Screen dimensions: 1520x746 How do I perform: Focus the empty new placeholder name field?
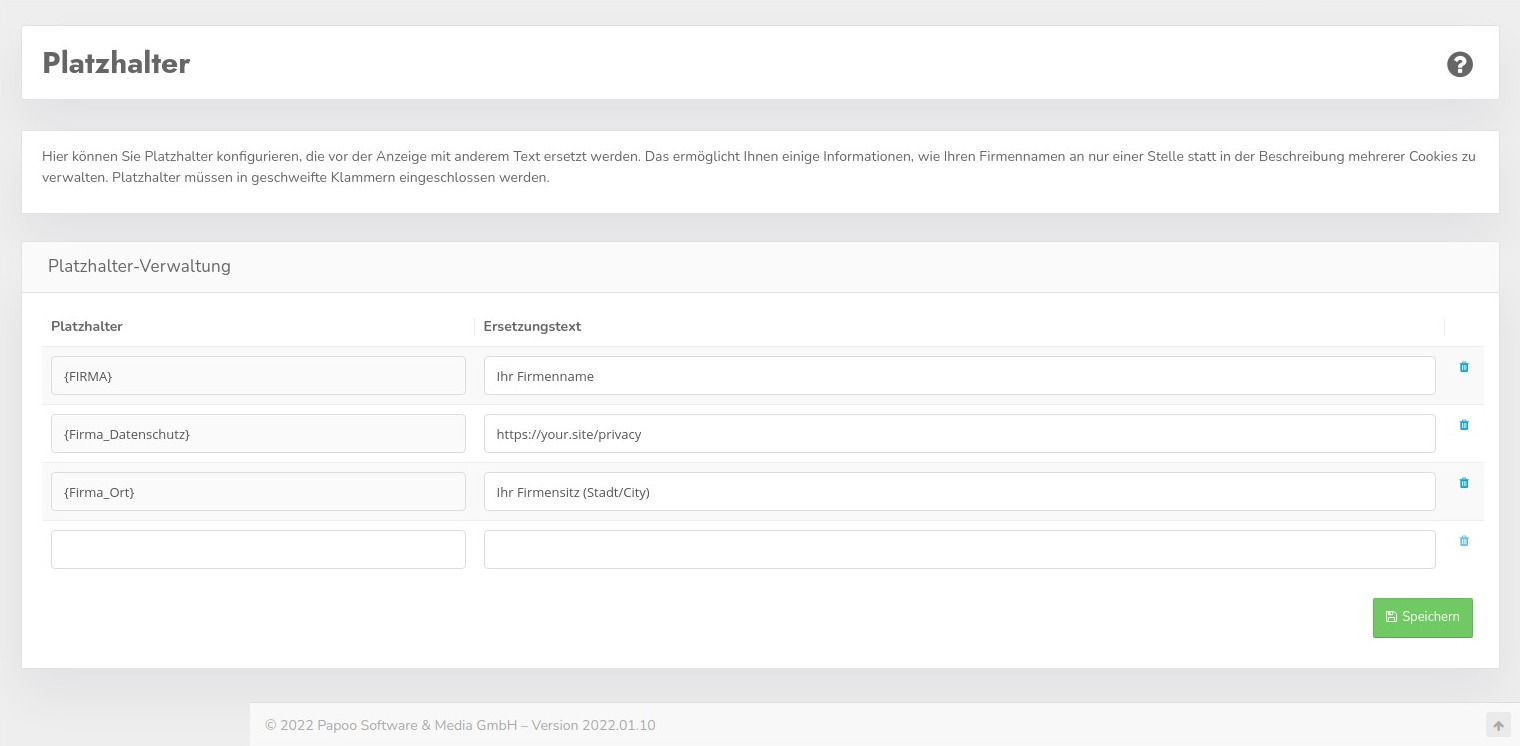point(258,550)
